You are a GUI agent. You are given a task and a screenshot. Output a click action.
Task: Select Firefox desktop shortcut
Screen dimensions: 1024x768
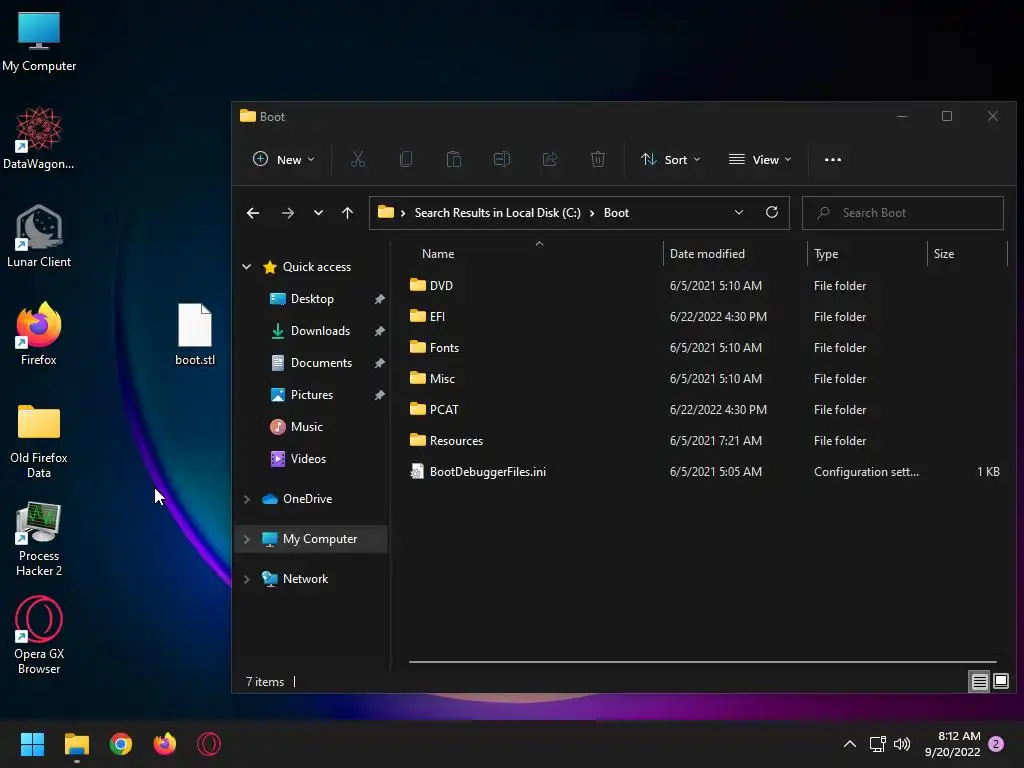pyautogui.click(x=39, y=334)
